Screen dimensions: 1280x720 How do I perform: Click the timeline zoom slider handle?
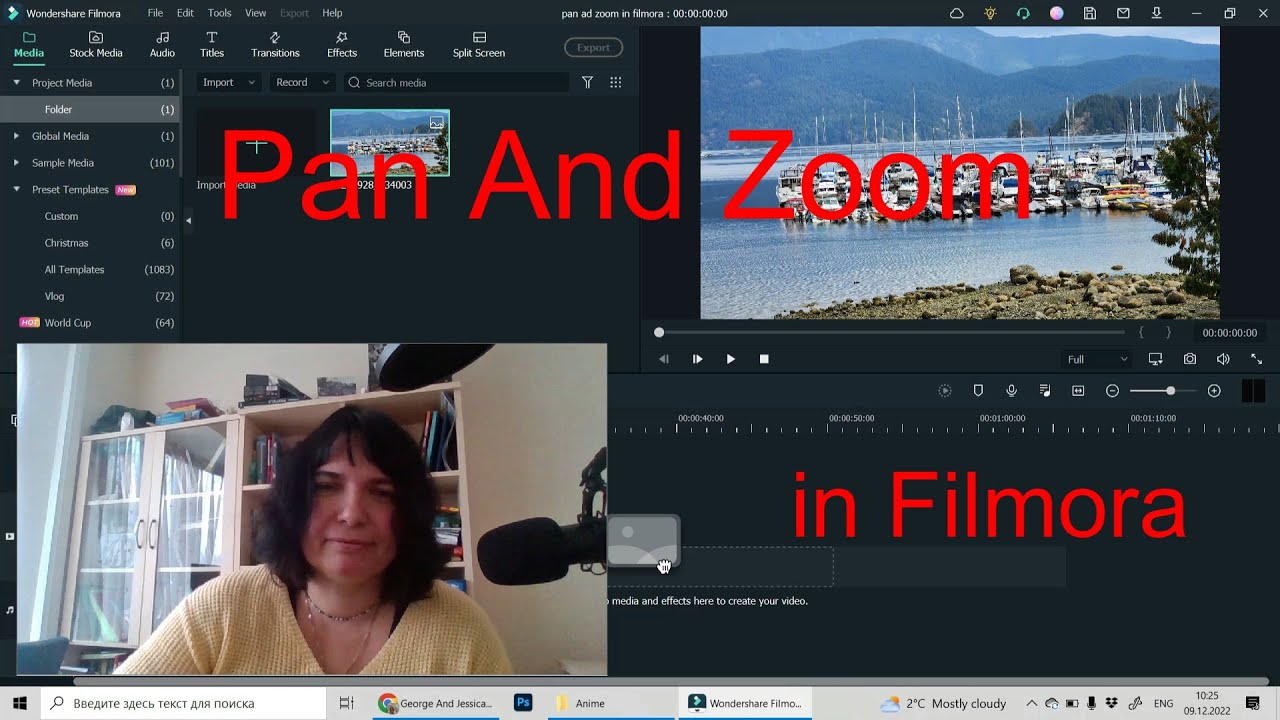coord(1171,391)
